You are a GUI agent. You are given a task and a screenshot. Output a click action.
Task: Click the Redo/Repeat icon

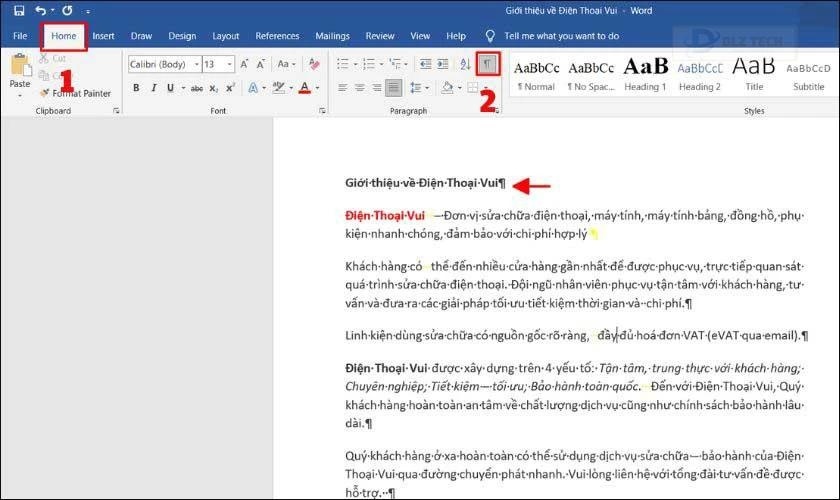click(x=67, y=10)
